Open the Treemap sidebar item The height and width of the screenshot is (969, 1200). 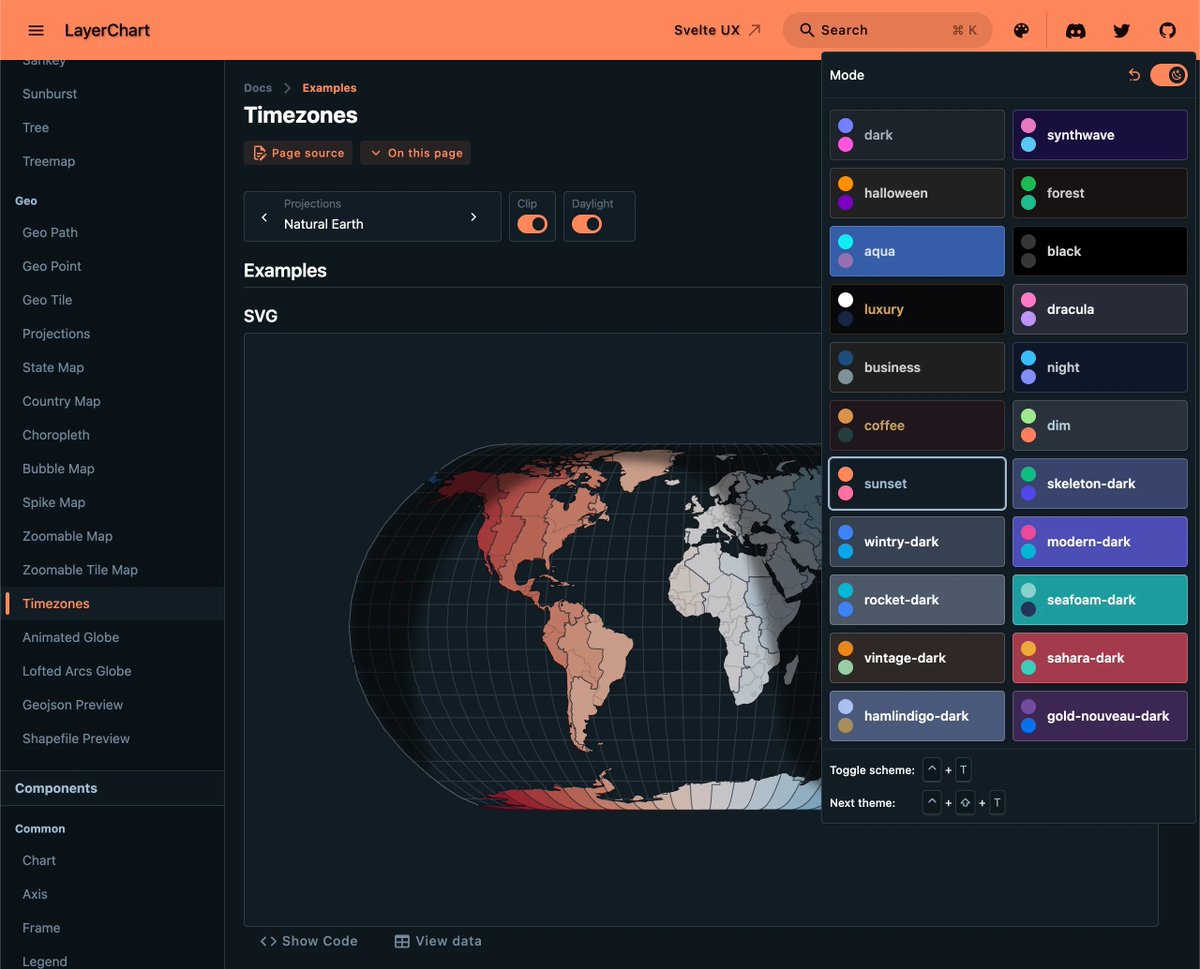point(49,161)
